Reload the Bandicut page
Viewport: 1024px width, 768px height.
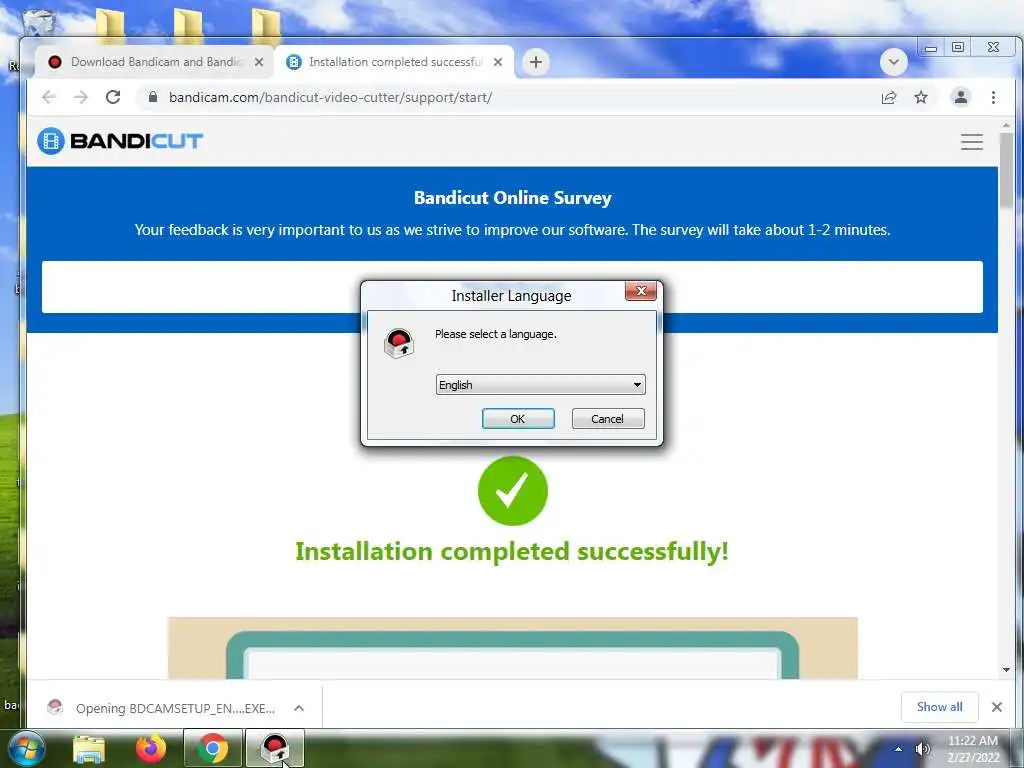[113, 97]
